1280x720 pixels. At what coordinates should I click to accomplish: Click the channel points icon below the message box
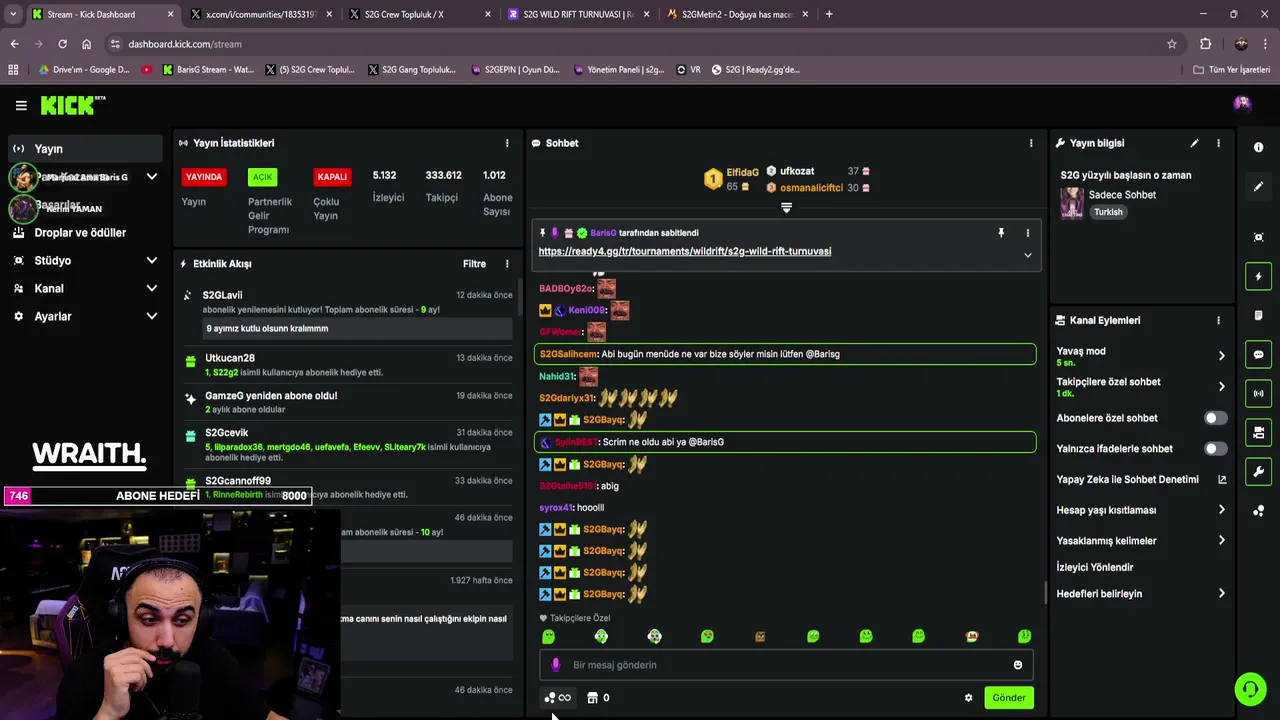coord(557,698)
